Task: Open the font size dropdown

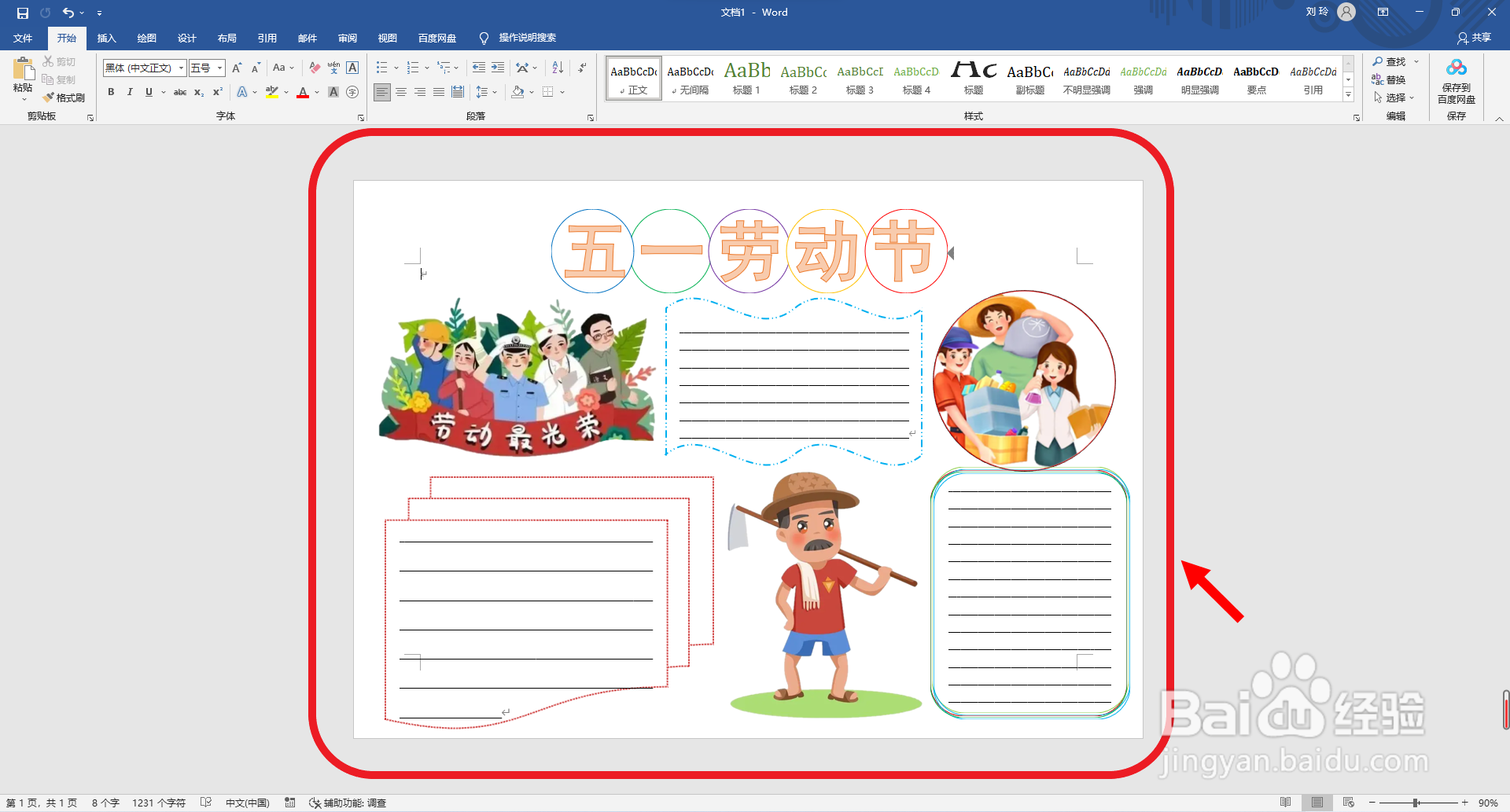Action: click(x=219, y=68)
